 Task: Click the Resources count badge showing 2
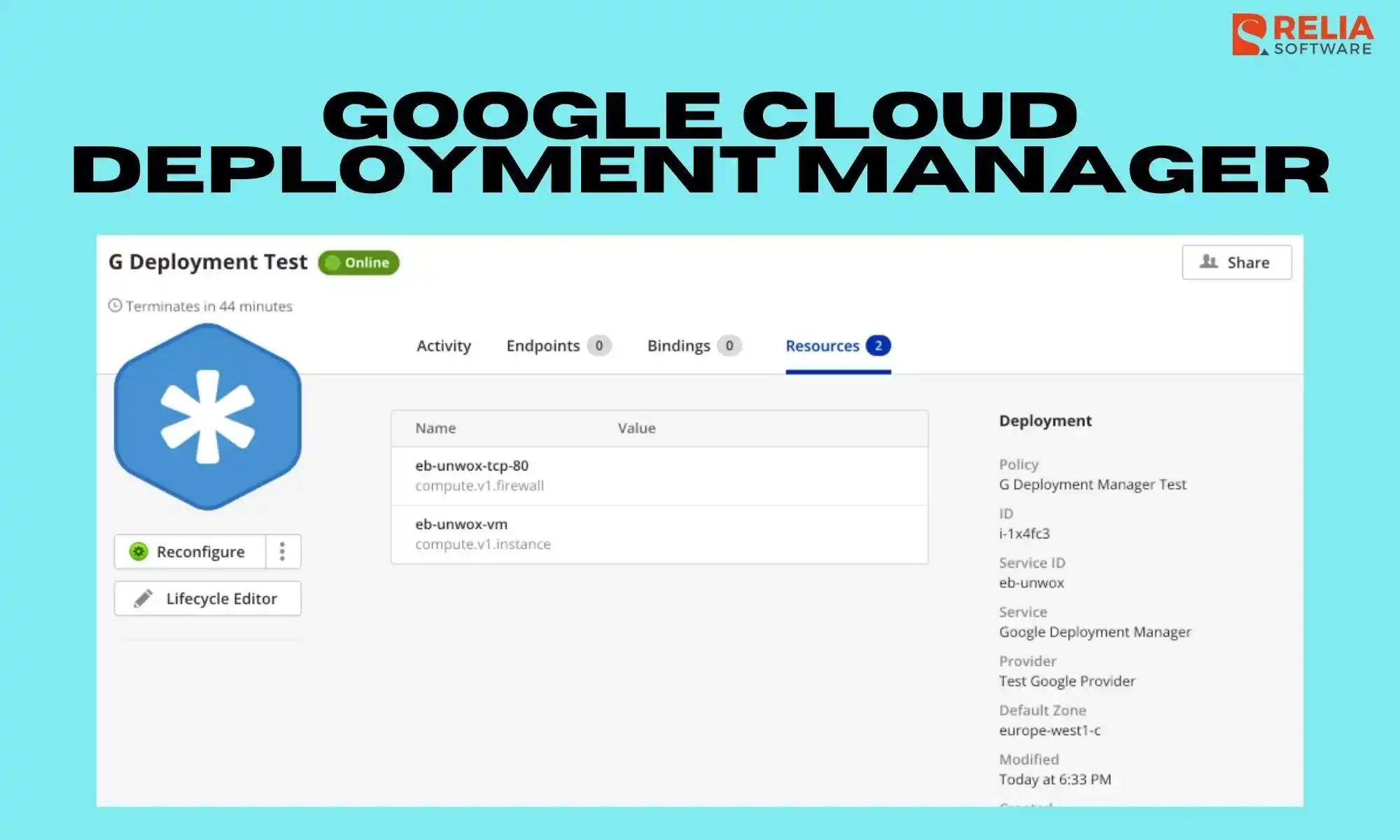coord(878,346)
